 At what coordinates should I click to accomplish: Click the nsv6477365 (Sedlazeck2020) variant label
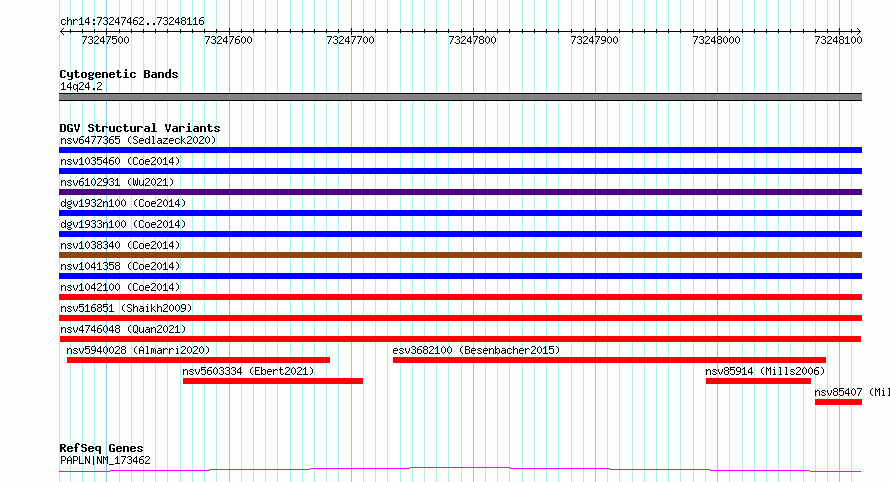pos(138,140)
